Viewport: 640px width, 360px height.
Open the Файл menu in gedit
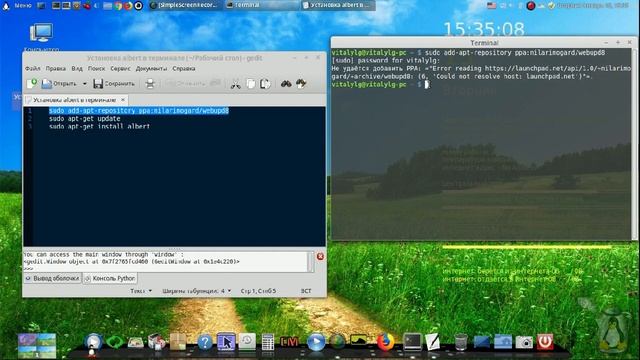coord(33,69)
